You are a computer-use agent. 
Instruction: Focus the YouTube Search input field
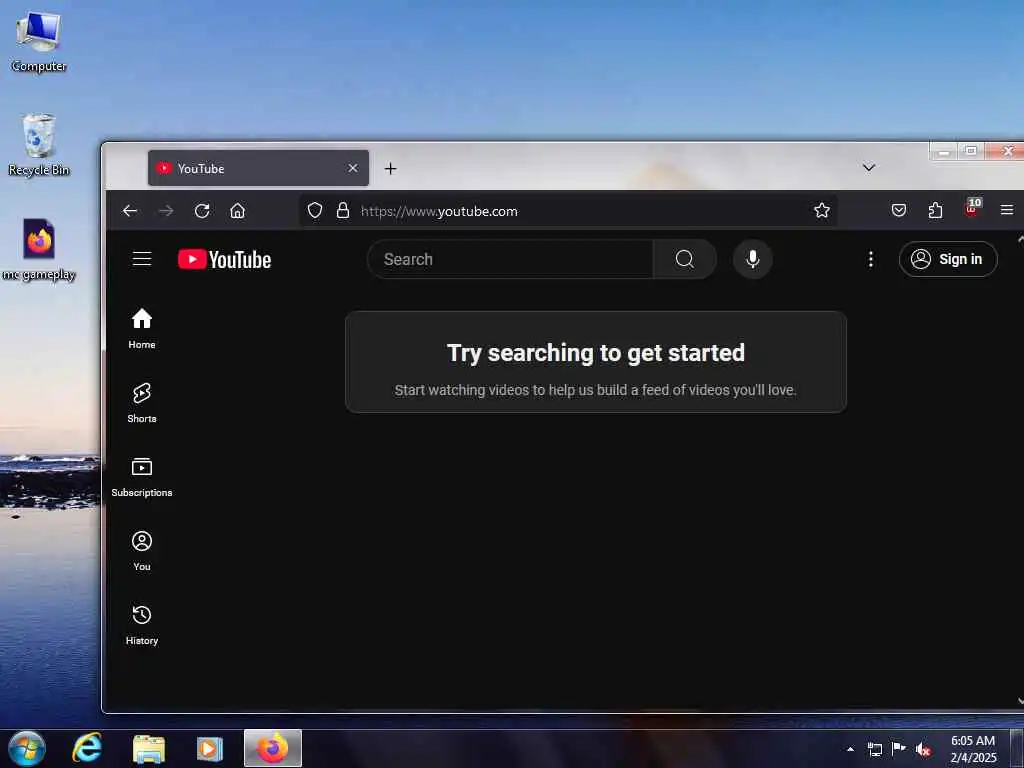pos(510,259)
